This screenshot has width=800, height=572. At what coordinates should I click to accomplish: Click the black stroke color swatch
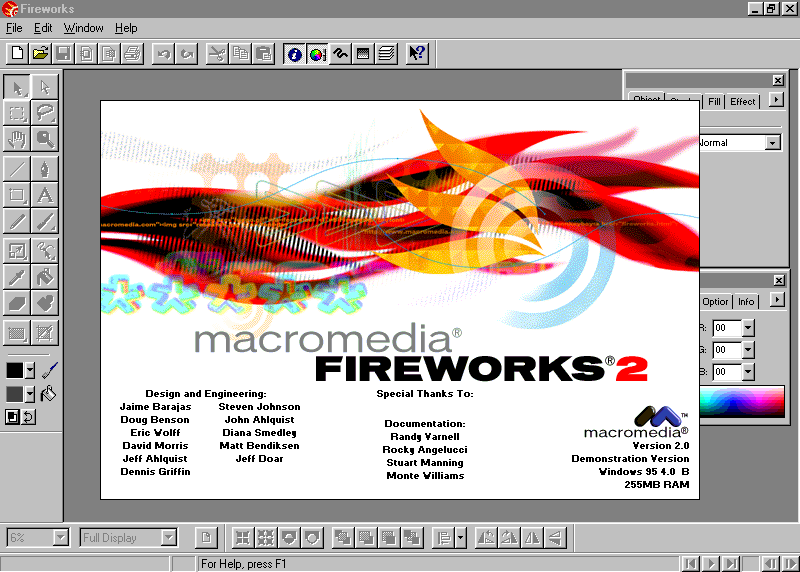click(x=14, y=370)
